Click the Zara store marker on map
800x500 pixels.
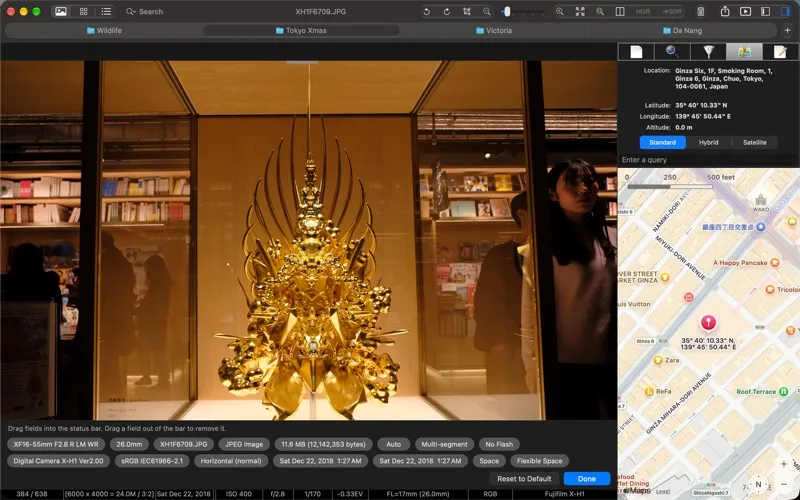point(658,360)
